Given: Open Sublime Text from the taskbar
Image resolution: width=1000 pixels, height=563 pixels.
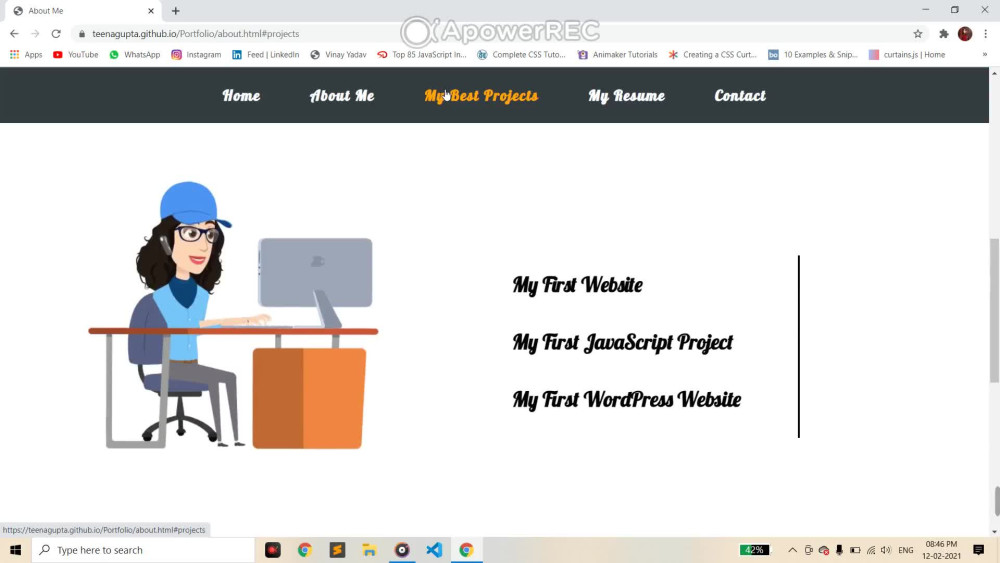Looking at the screenshot, I should [337, 550].
